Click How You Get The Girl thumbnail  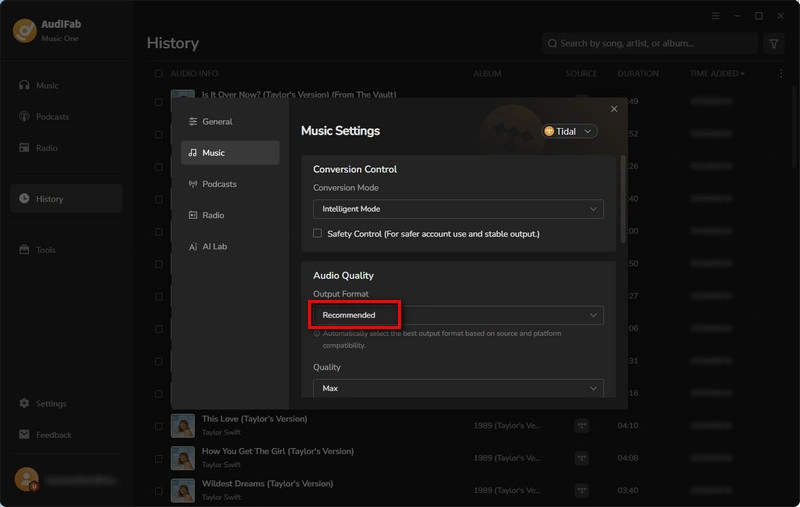[x=183, y=458]
